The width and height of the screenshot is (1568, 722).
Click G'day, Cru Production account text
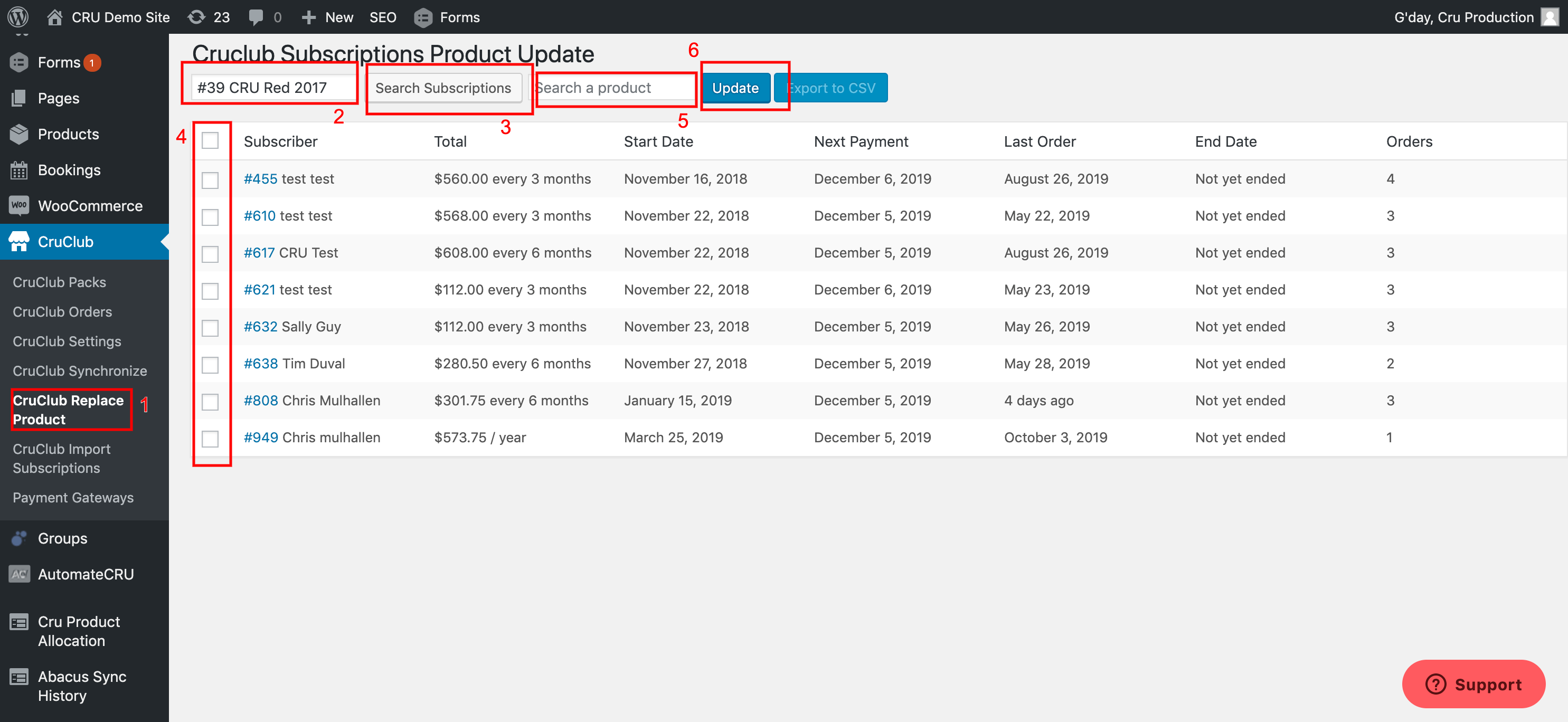click(1463, 17)
